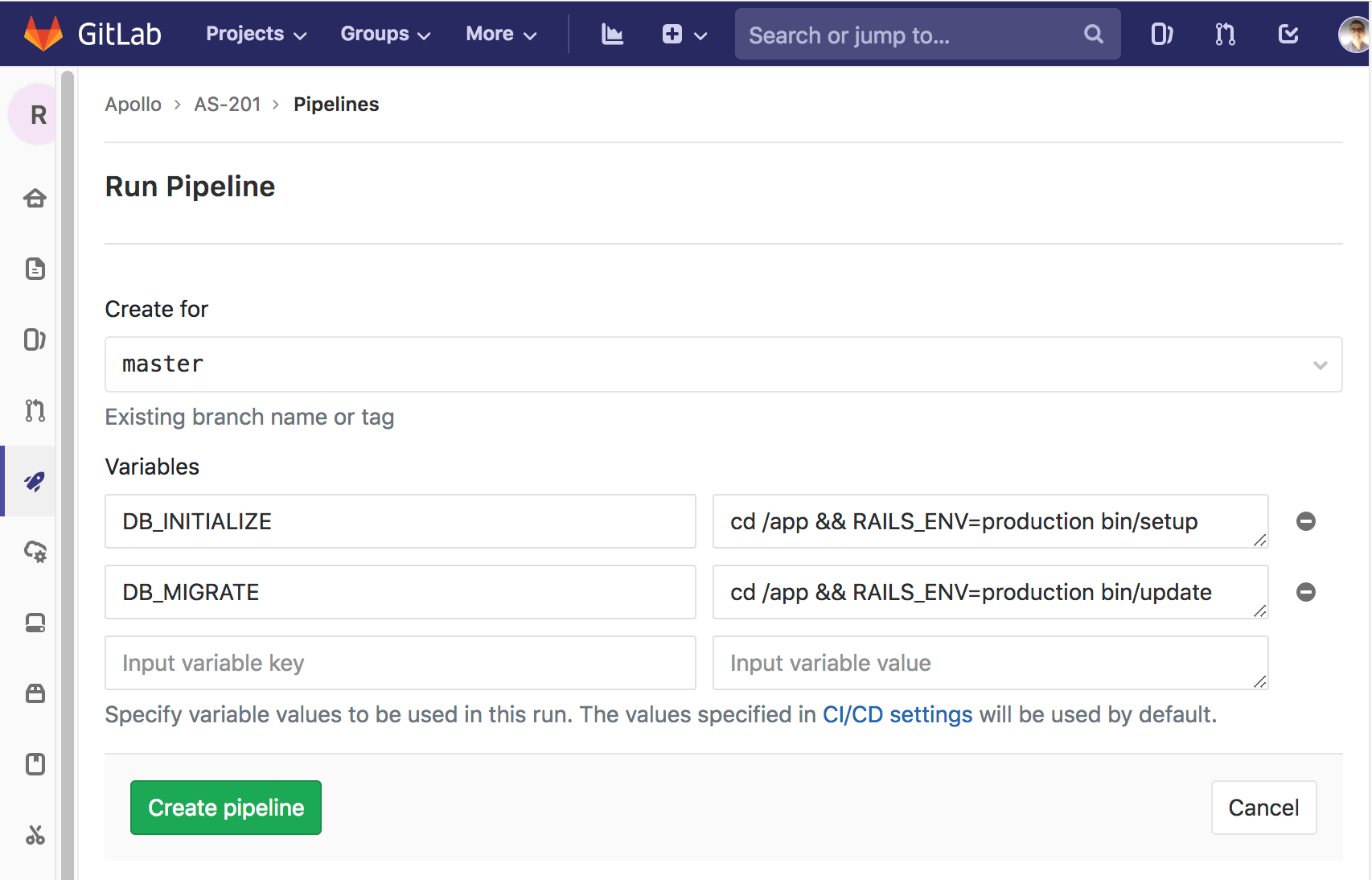Screen dimensions: 1372x880
Task: Remove the DB_INITIALIZE variable row
Action: click(1306, 521)
